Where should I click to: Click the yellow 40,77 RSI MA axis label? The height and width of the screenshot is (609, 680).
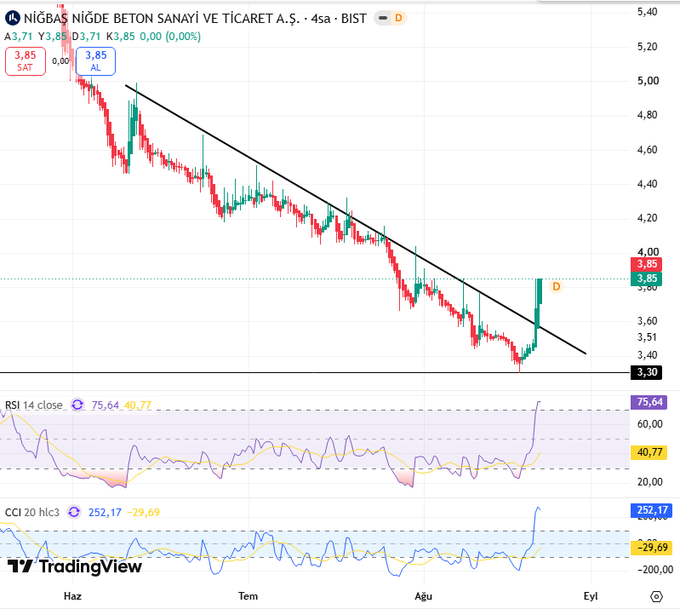[649, 452]
